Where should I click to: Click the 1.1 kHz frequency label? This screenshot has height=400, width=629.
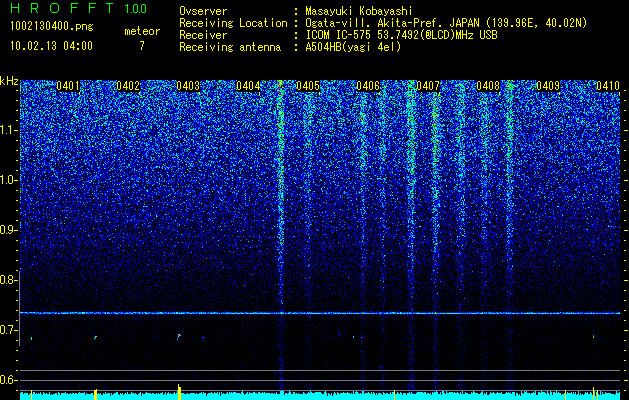coord(8,130)
